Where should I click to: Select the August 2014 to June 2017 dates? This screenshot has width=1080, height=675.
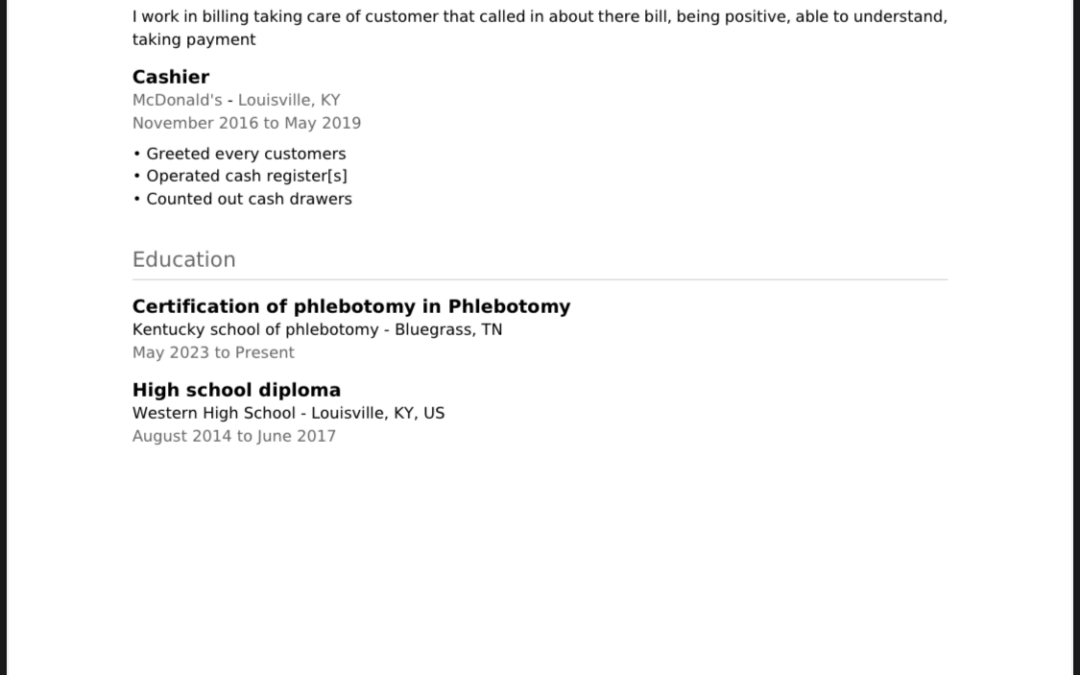click(234, 436)
